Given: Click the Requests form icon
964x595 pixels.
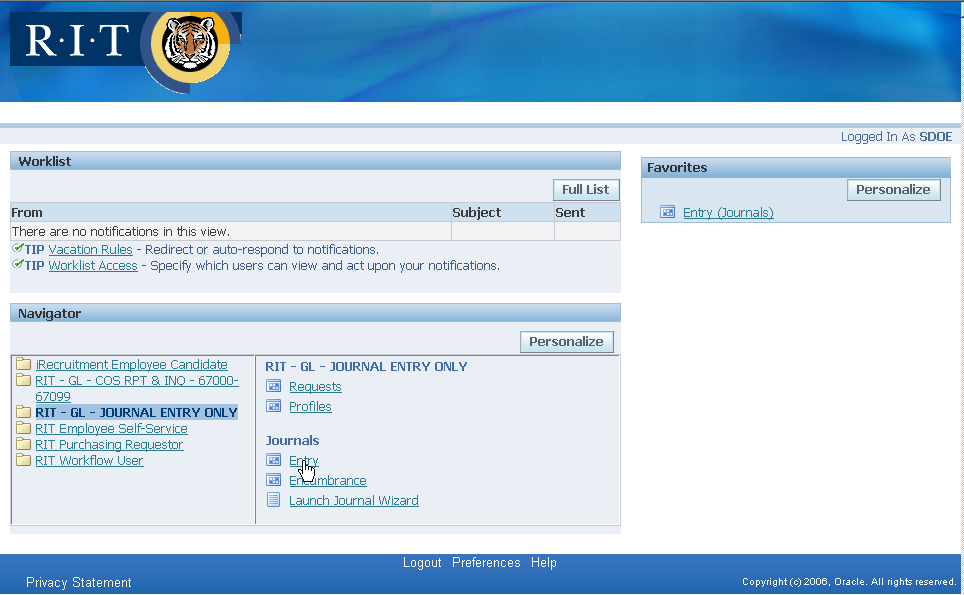Looking at the screenshot, I should (274, 387).
